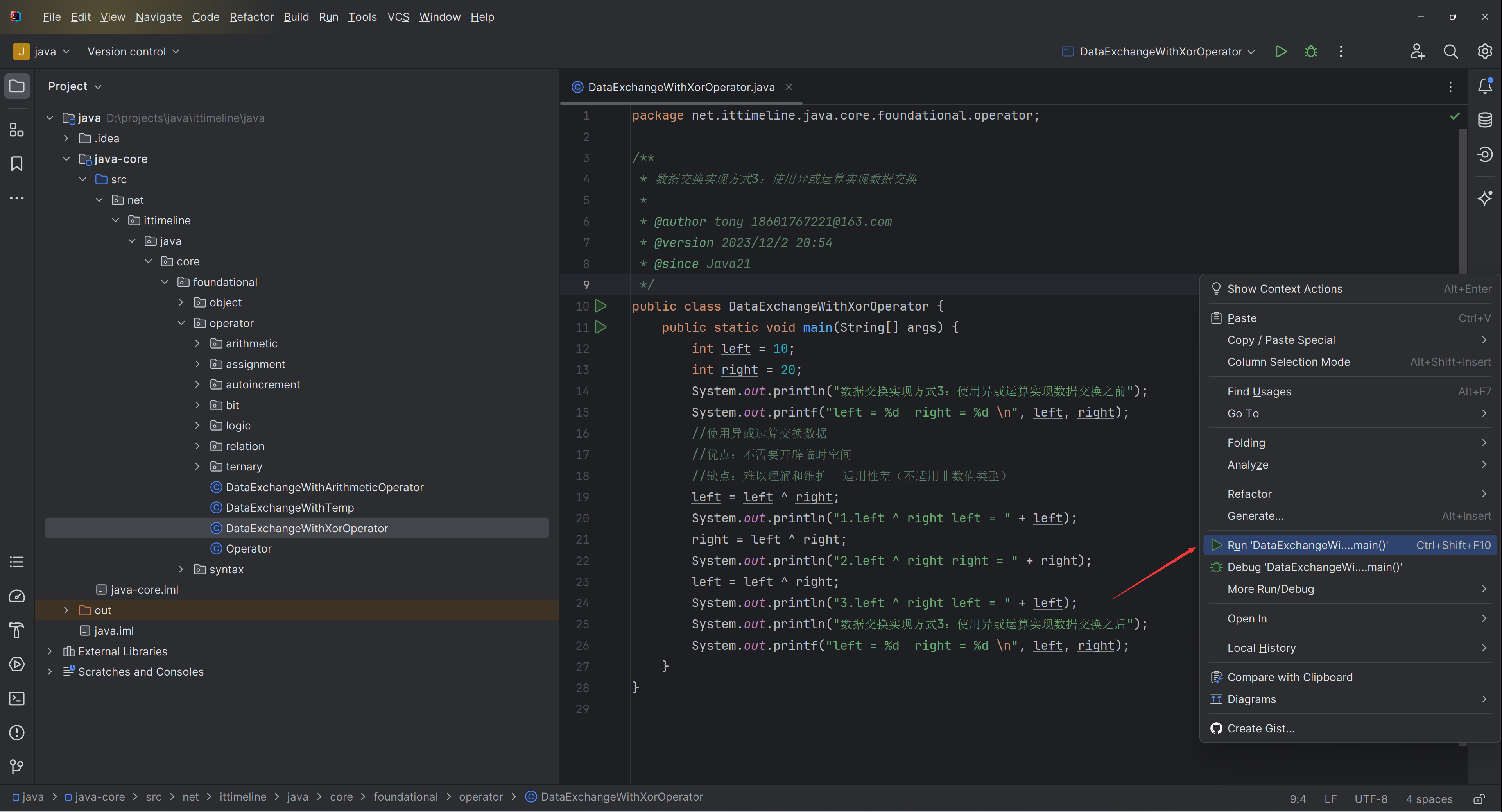1502x812 pixels.
Task: Select Paste in context menu
Action: pos(1350,318)
